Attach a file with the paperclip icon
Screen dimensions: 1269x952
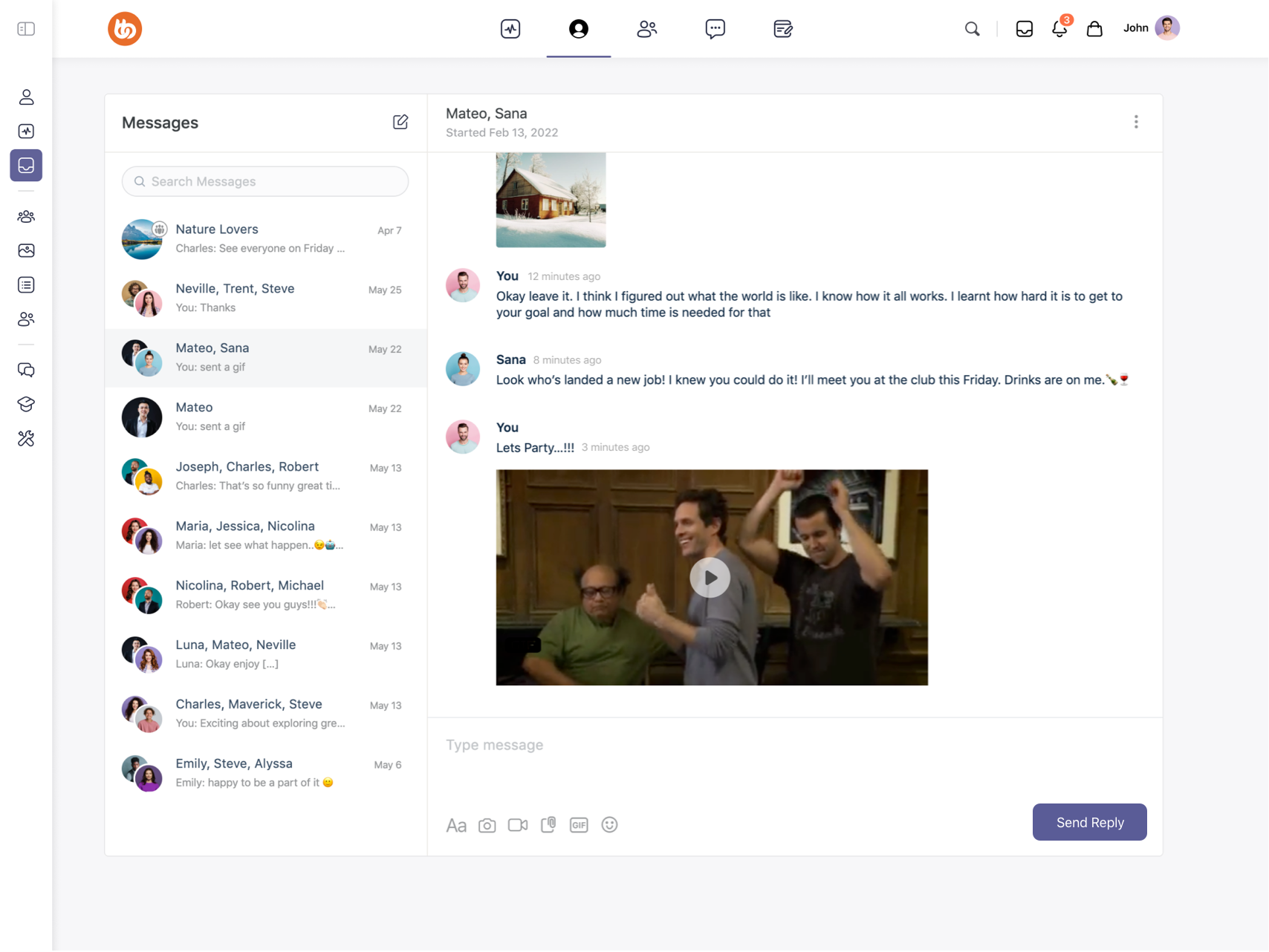(548, 825)
